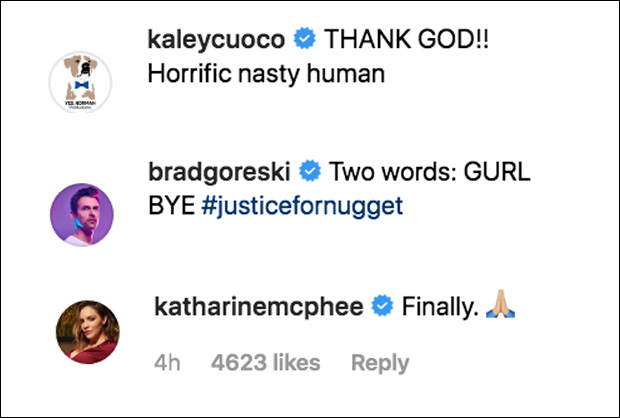This screenshot has height=418, width=620.
Task: Click the praying hands emoji
Action: point(499,308)
